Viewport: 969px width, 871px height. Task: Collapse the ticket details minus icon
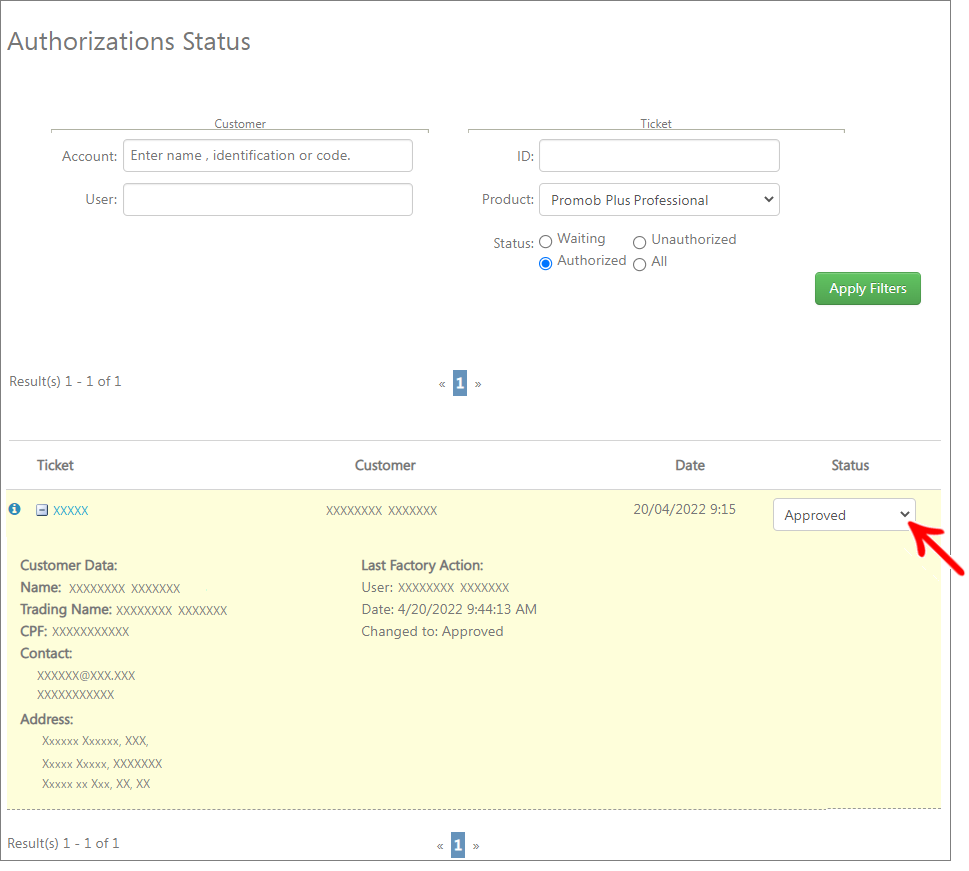pyautogui.click(x=42, y=510)
